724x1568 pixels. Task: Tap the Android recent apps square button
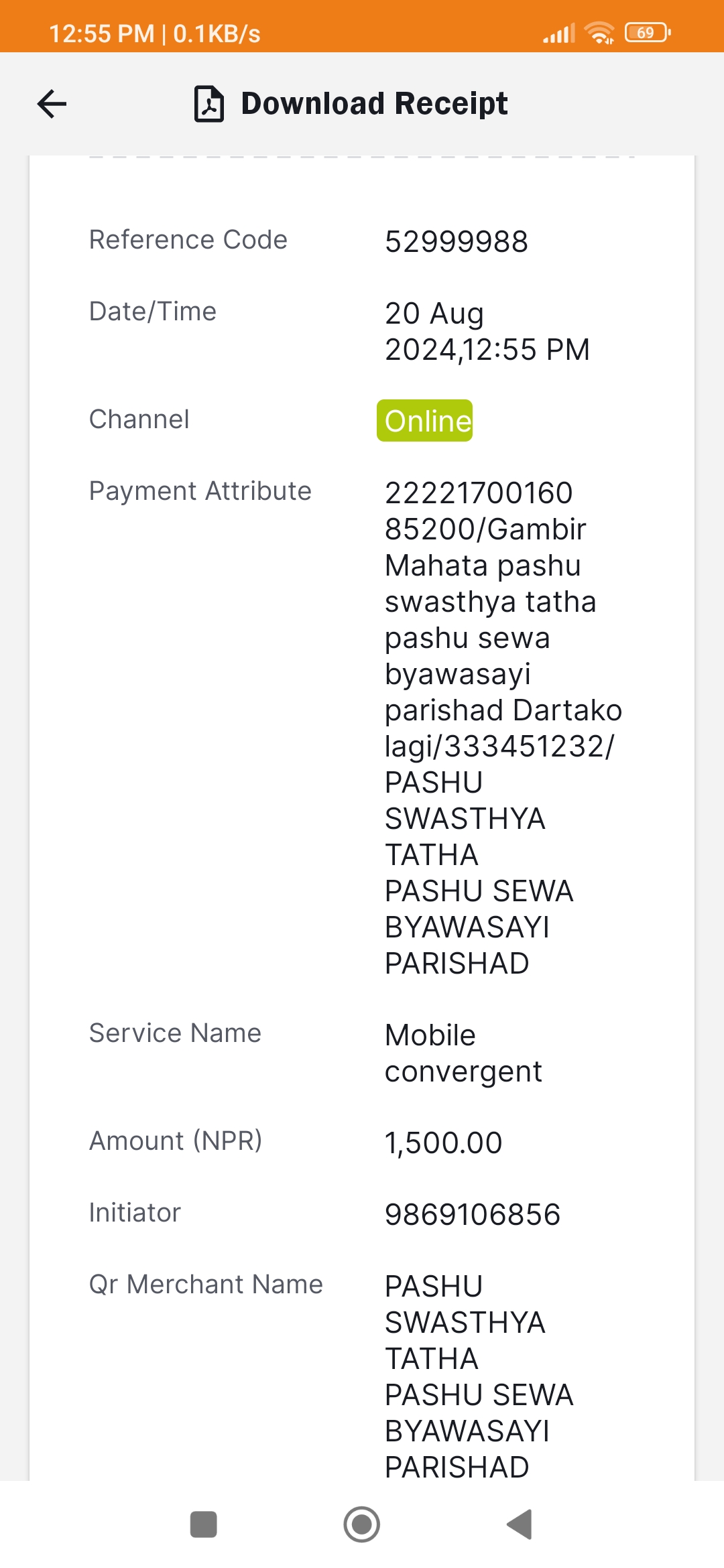pos(203,1524)
